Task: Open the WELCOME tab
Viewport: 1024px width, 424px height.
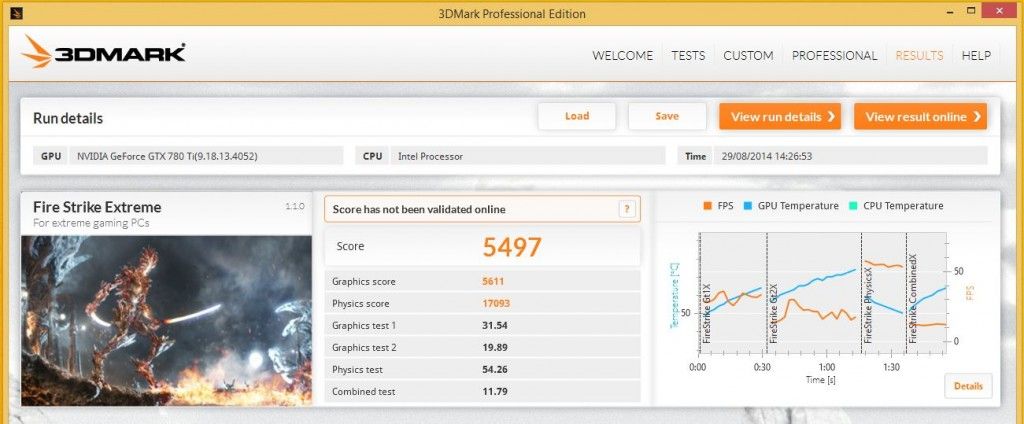Action: [622, 56]
